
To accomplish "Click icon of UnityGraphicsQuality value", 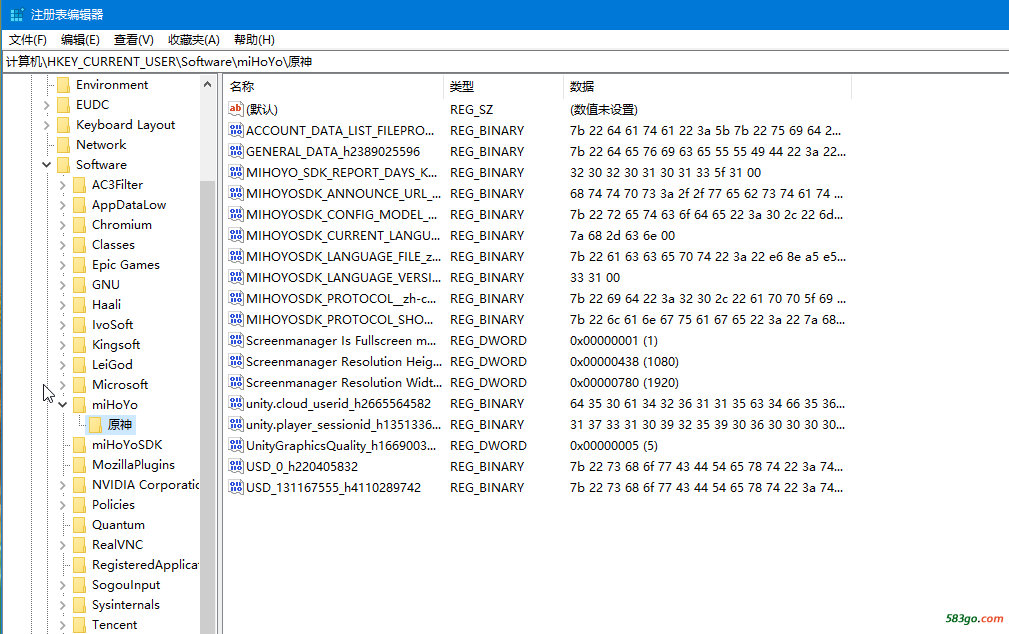I will (236, 445).
